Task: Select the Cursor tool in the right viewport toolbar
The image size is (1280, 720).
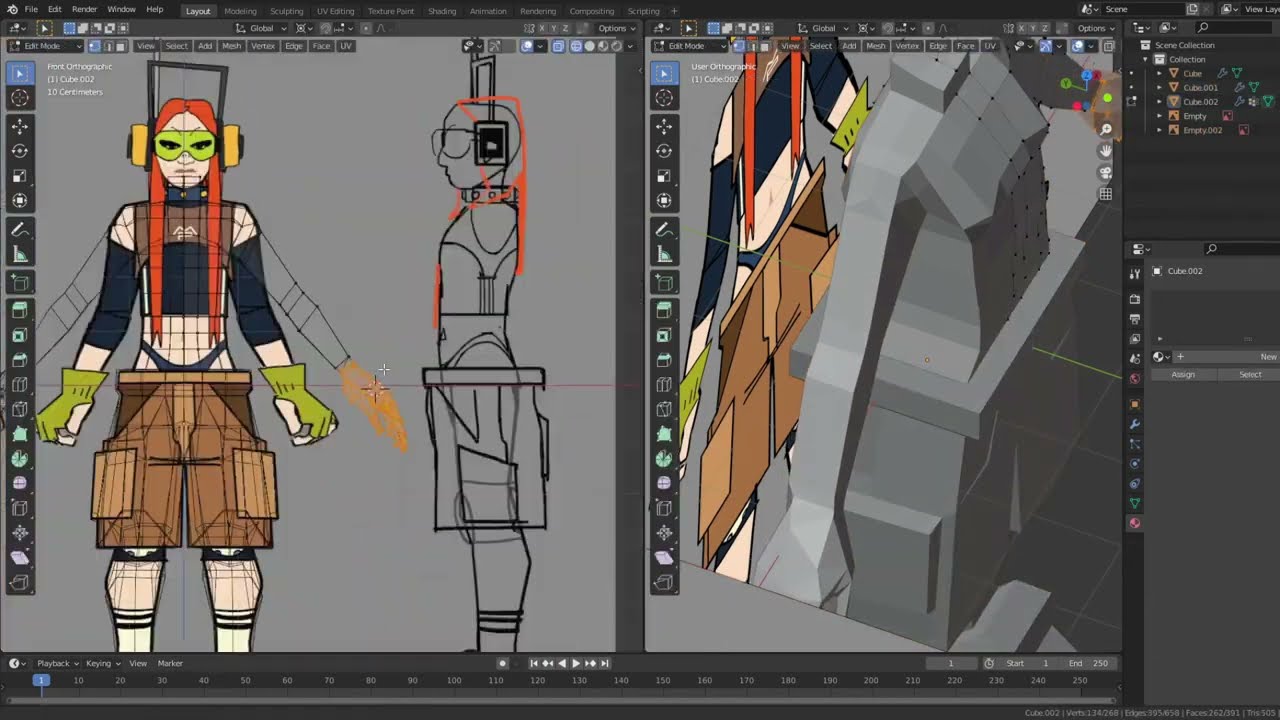Action: (664, 98)
